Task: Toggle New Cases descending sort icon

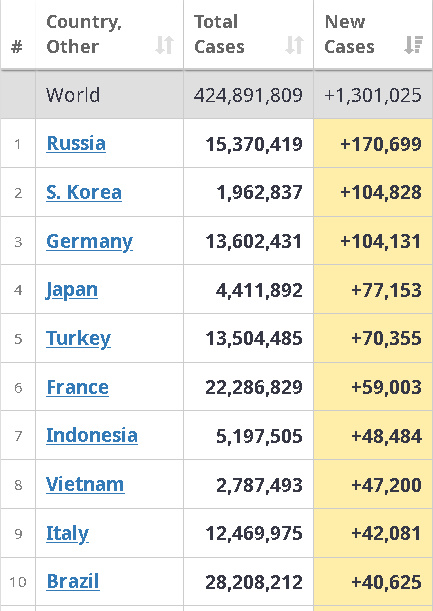Action: coord(414,45)
